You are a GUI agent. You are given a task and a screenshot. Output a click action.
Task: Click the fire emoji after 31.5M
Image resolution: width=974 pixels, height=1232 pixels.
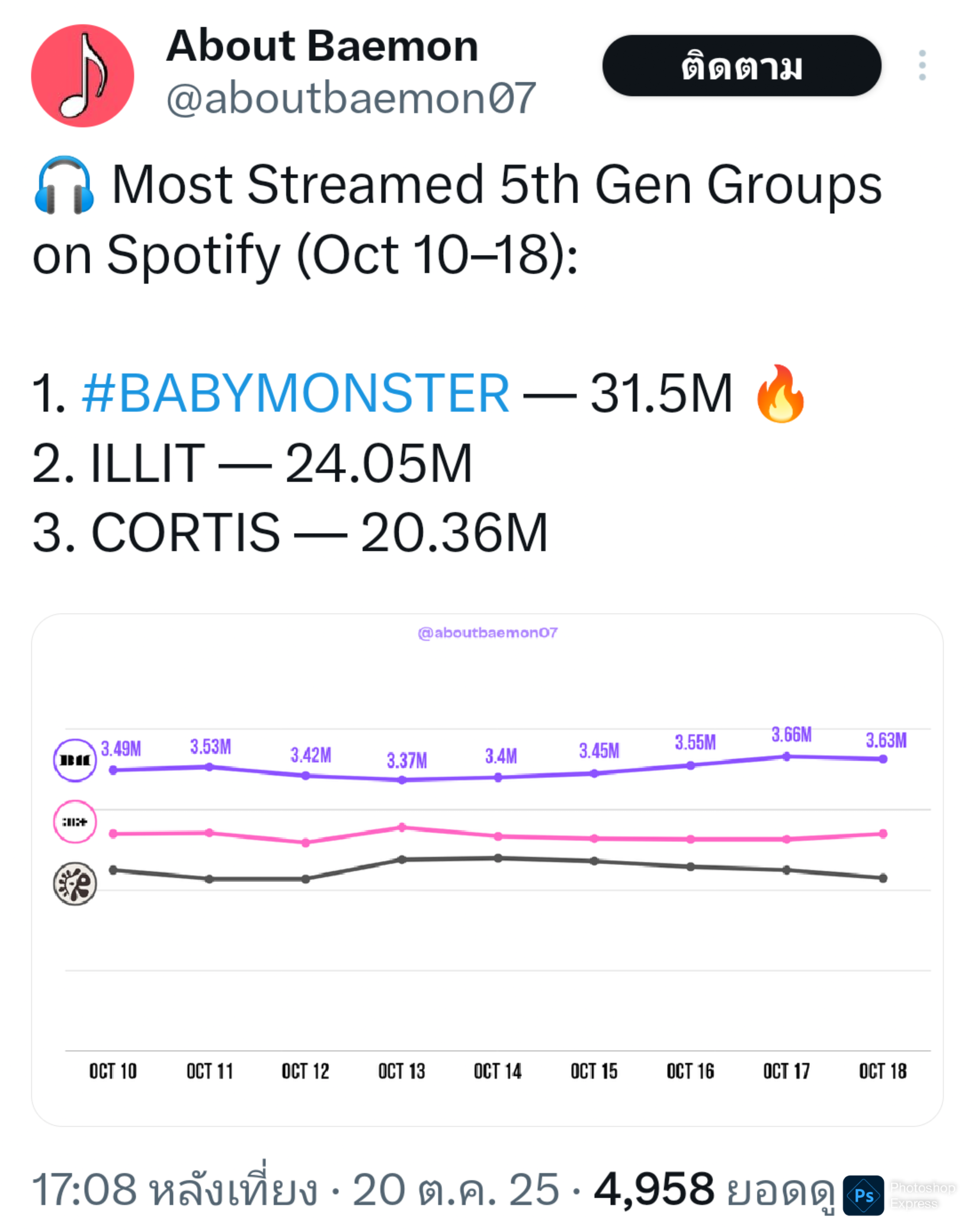click(x=780, y=394)
